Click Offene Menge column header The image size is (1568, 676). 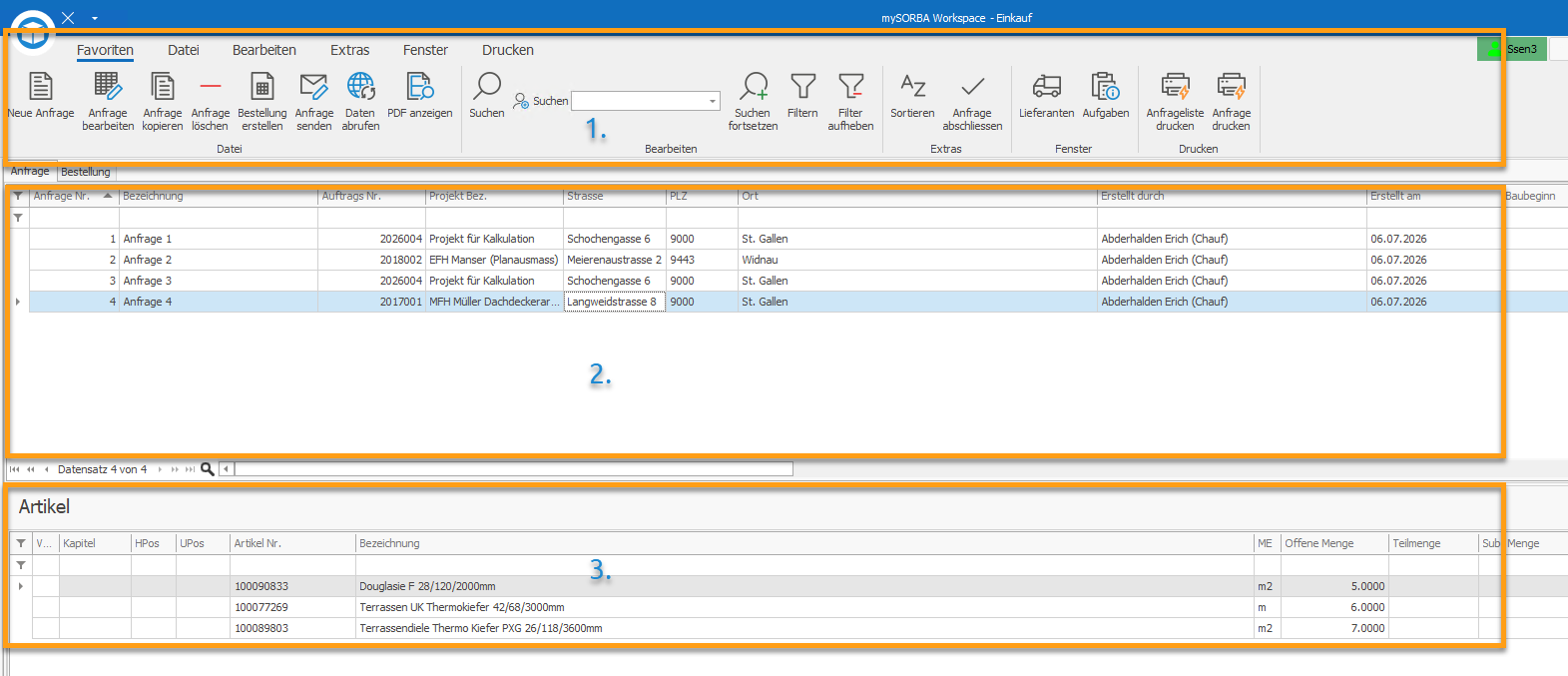1334,543
